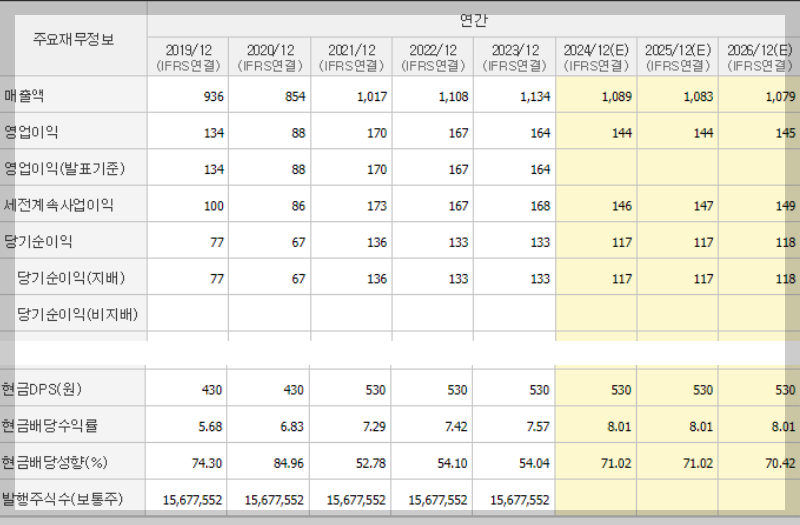Select 매출액 estimate 1,079 for 2026/12(E)

(780, 96)
